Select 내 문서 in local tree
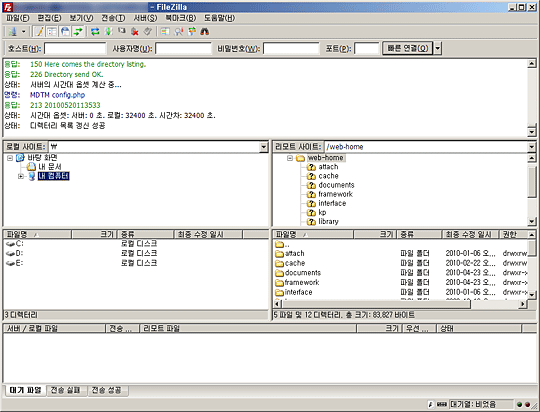 50,167
